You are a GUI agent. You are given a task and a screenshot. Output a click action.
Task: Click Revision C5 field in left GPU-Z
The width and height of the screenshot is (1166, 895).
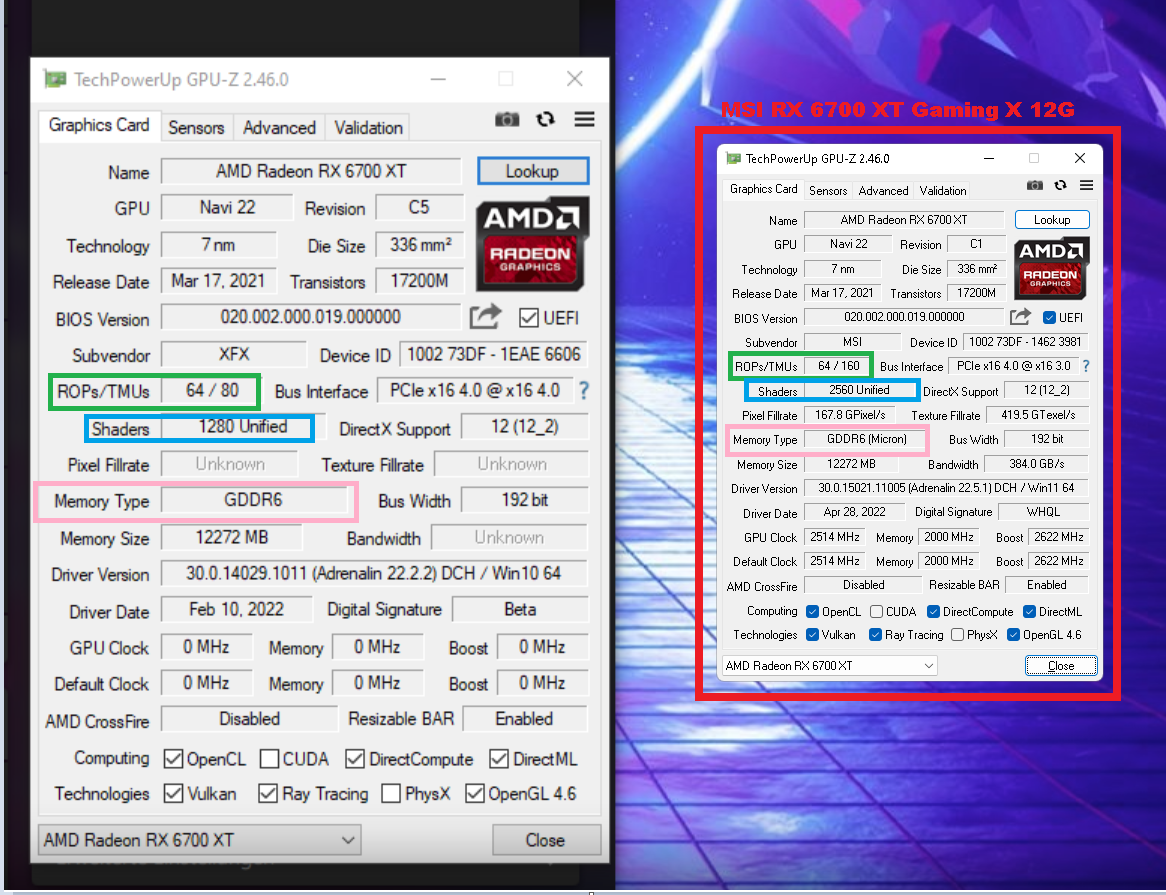(x=419, y=207)
